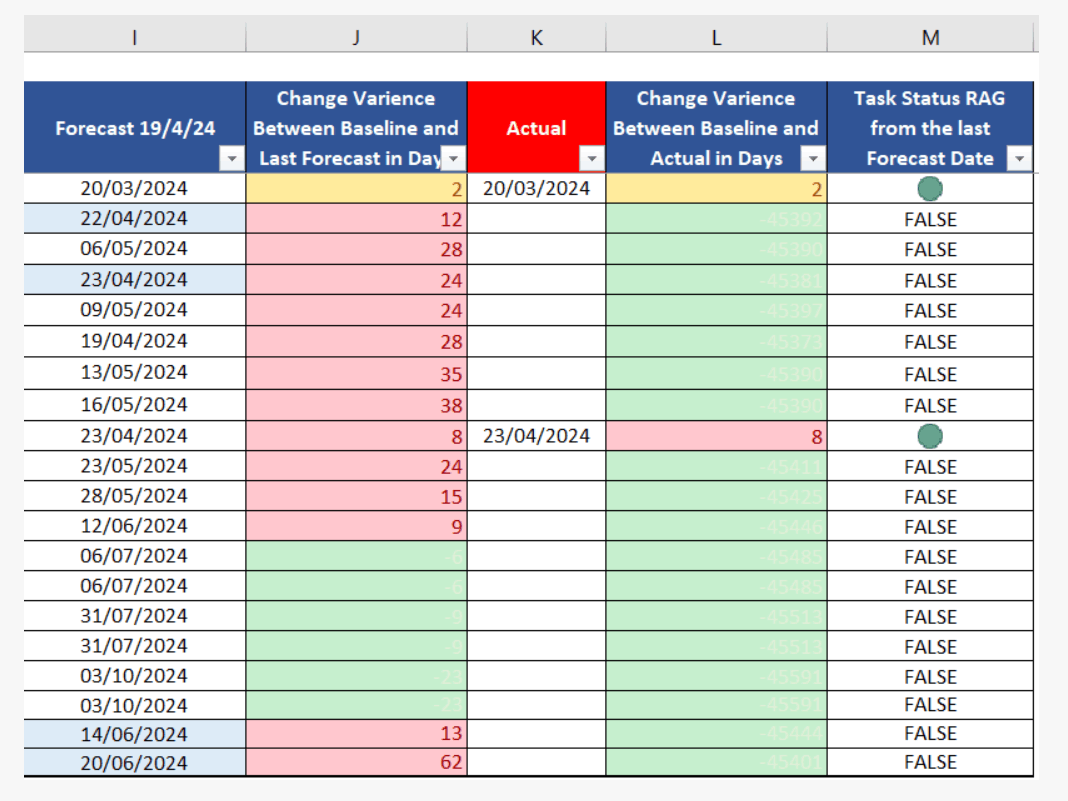Select Actual date 20/03/2024 in column K

(x=537, y=188)
